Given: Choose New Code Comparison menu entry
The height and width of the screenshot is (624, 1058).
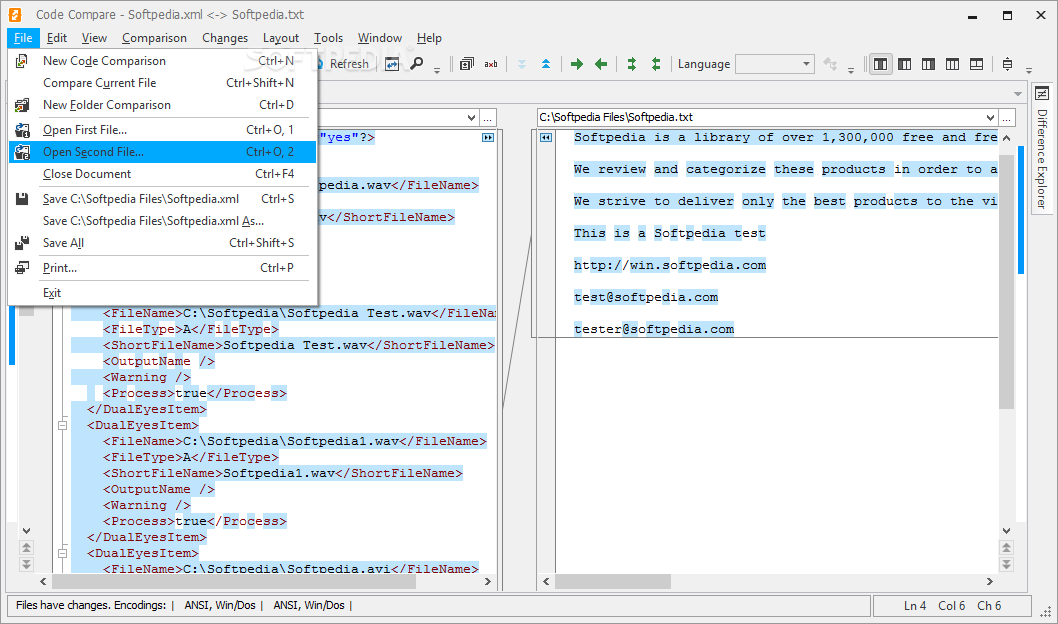Looking at the screenshot, I should coord(162,61).
